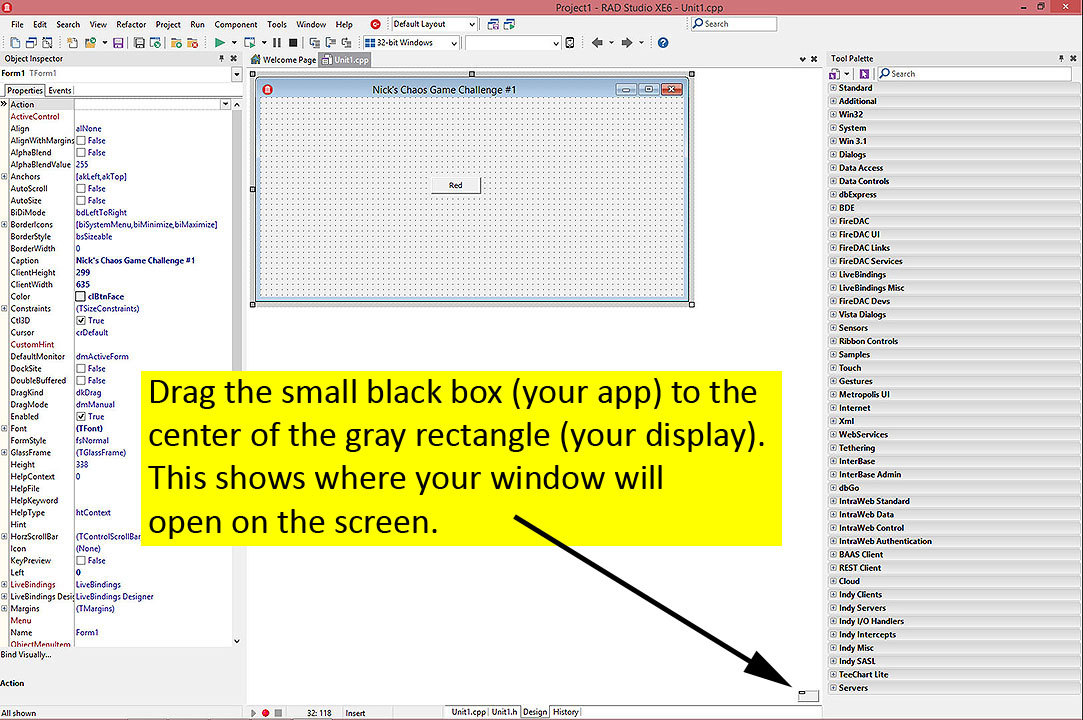1083x720 pixels.
Task: Close the Tool Palette panel
Action: point(1073,59)
